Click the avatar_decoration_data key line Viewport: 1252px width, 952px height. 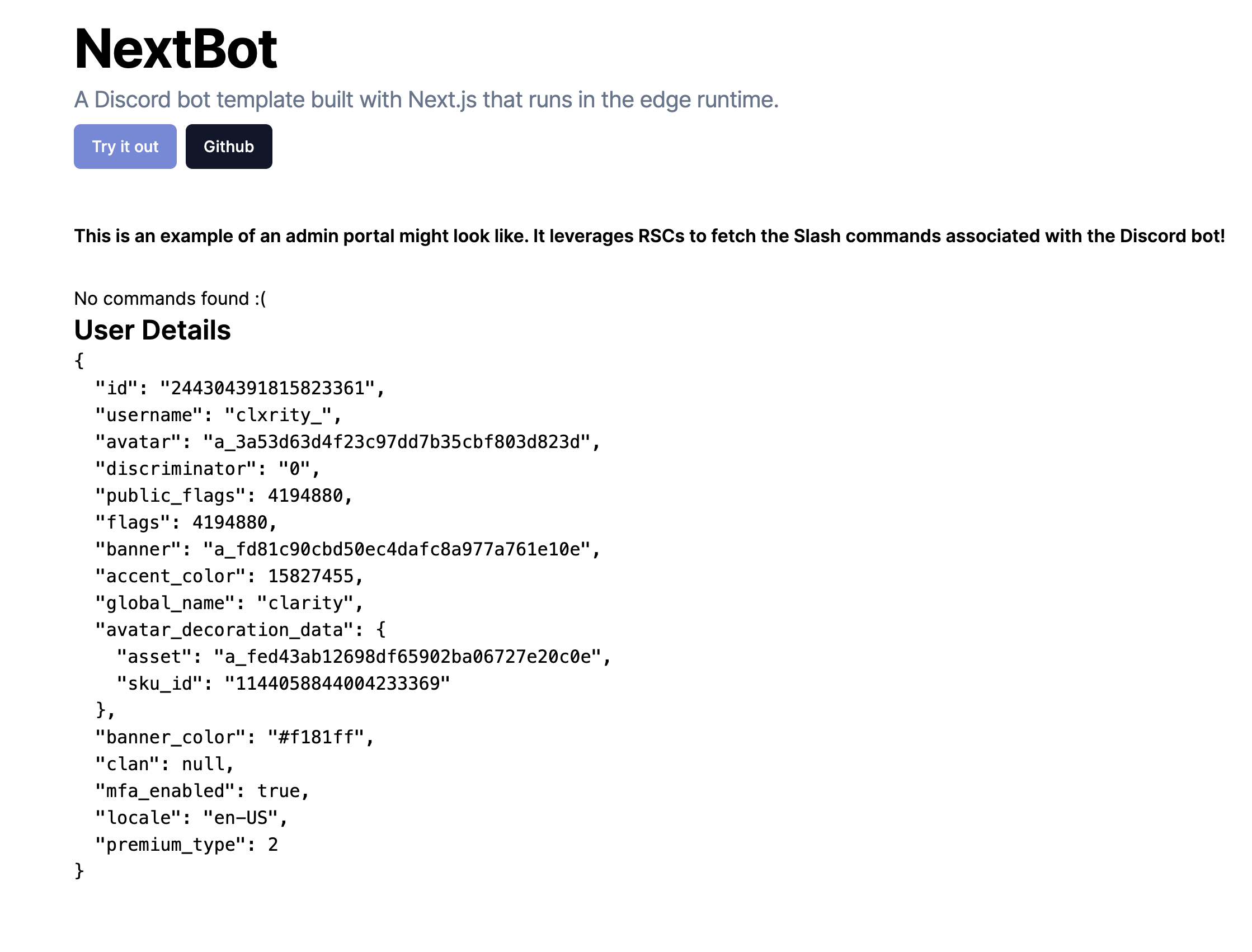pos(241,630)
